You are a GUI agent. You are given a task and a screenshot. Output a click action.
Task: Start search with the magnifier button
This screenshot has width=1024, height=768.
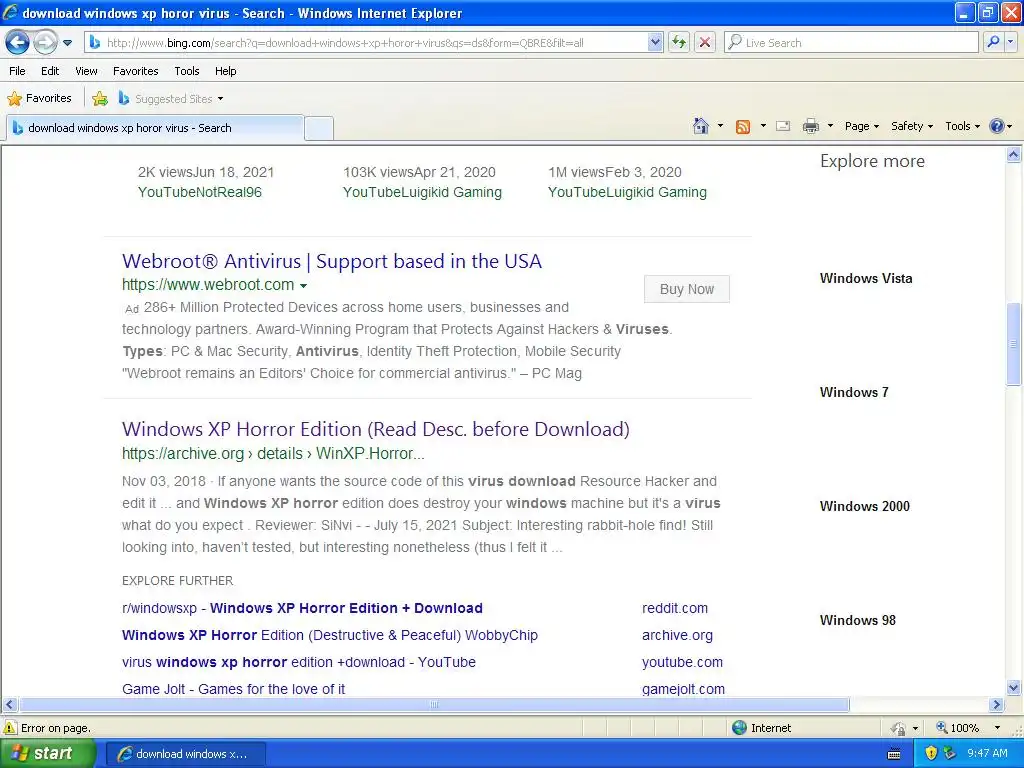pos(993,42)
